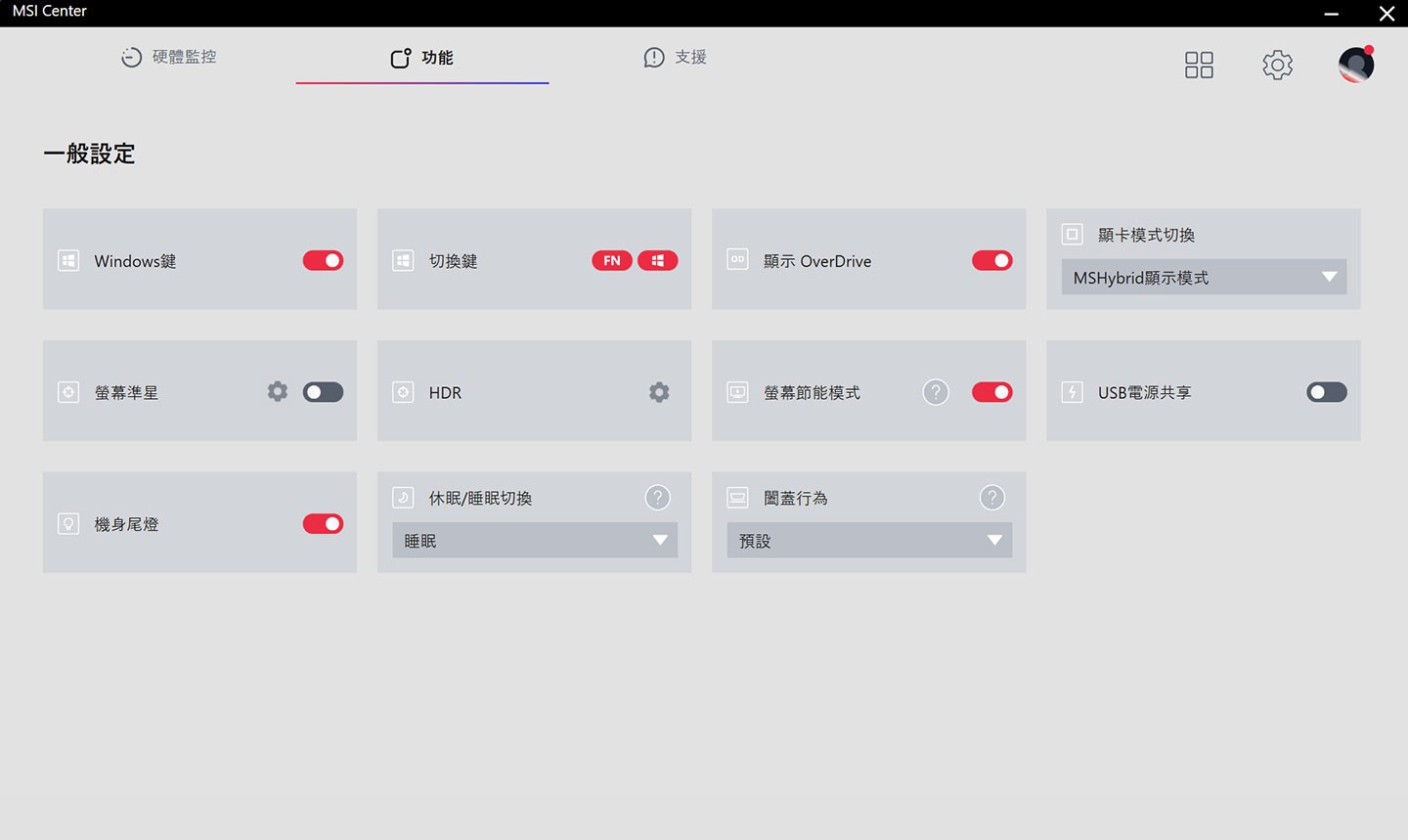Click the 顯卡模式切換 card icon
The height and width of the screenshot is (840, 1408).
1072,235
